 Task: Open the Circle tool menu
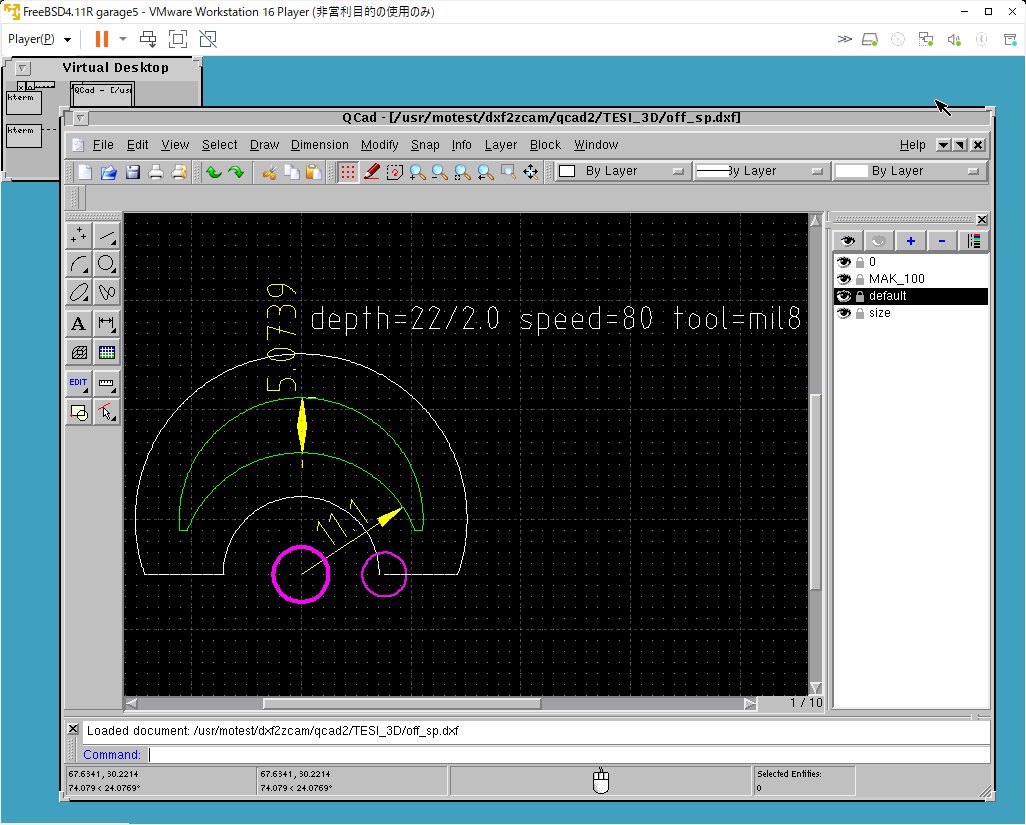point(106,264)
